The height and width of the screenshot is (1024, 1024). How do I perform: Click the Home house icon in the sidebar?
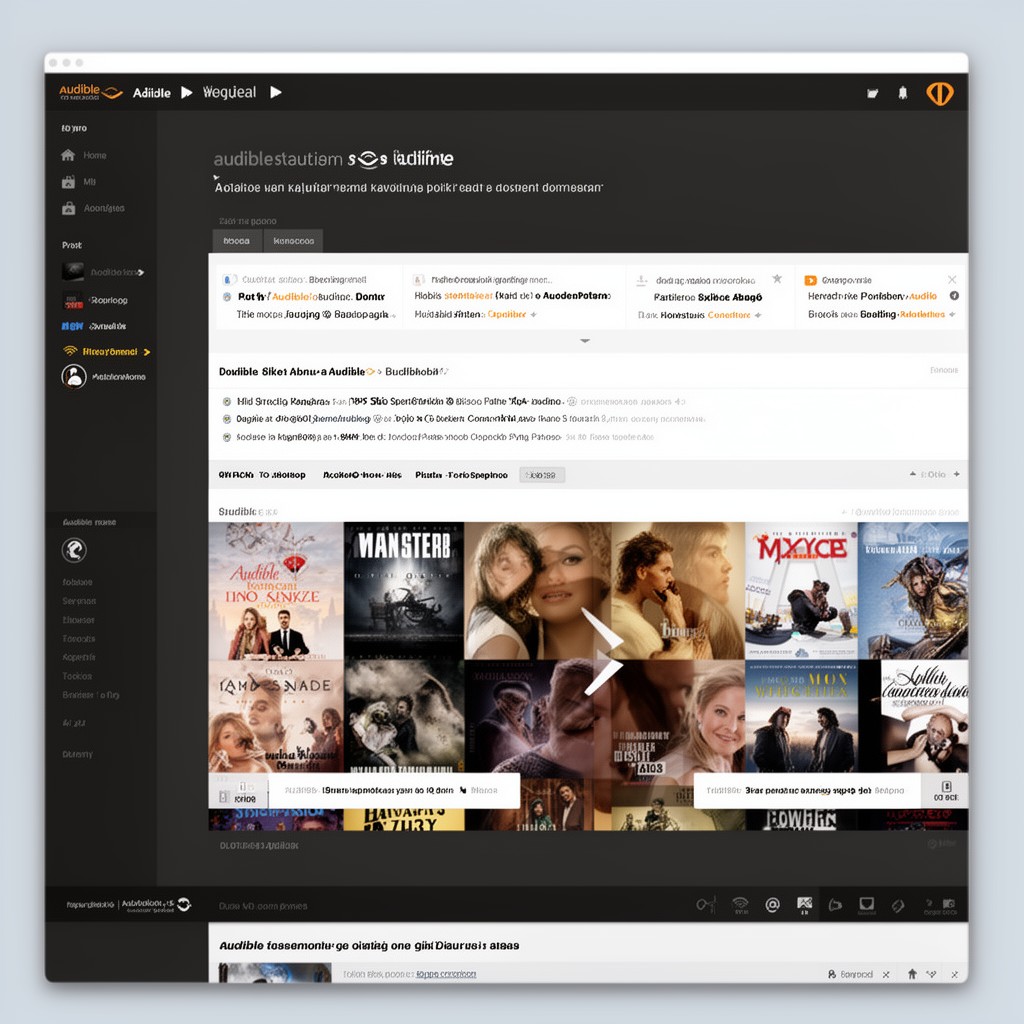(68, 155)
